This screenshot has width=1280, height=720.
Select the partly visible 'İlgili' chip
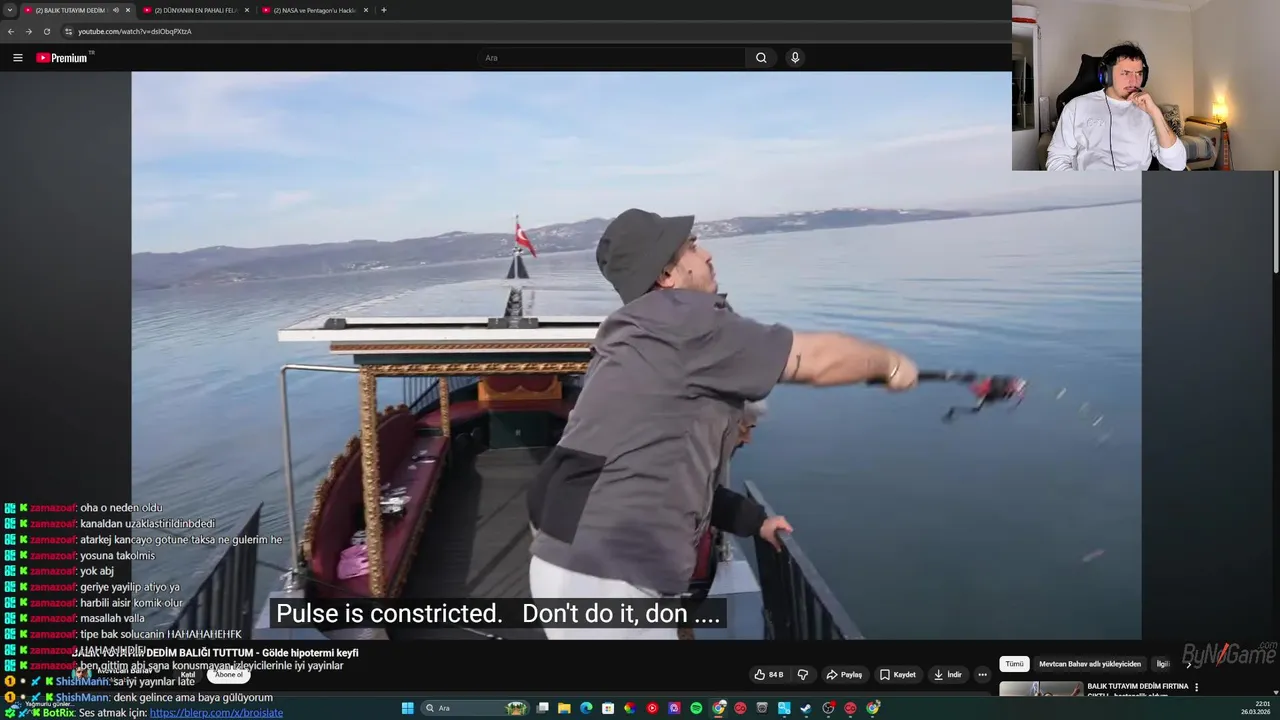(1163, 664)
